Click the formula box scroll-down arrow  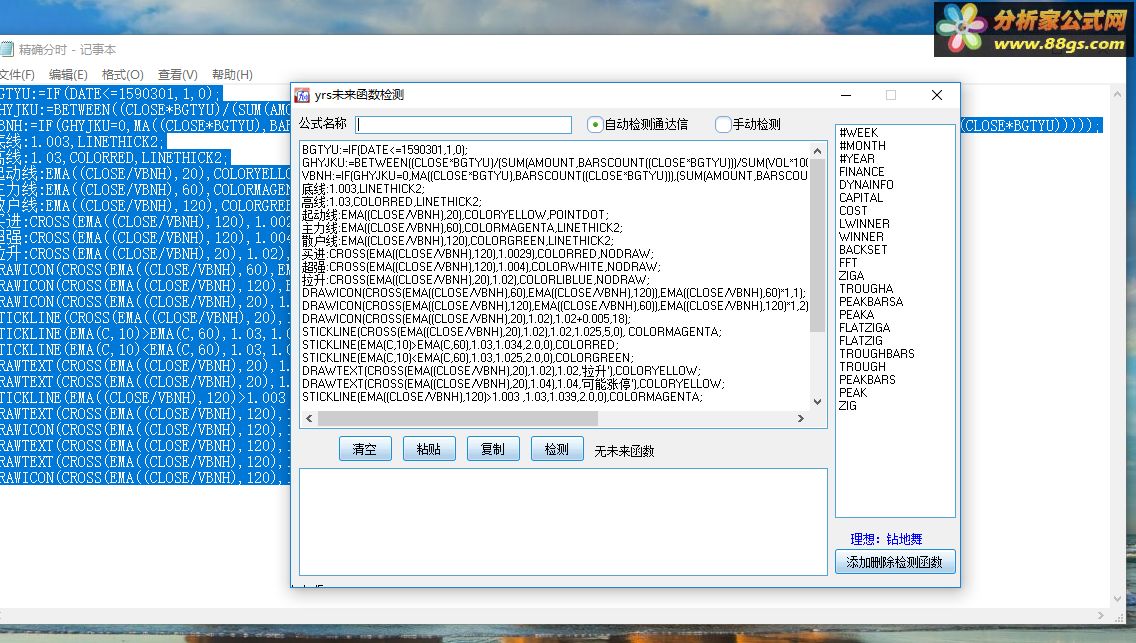coord(817,402)
